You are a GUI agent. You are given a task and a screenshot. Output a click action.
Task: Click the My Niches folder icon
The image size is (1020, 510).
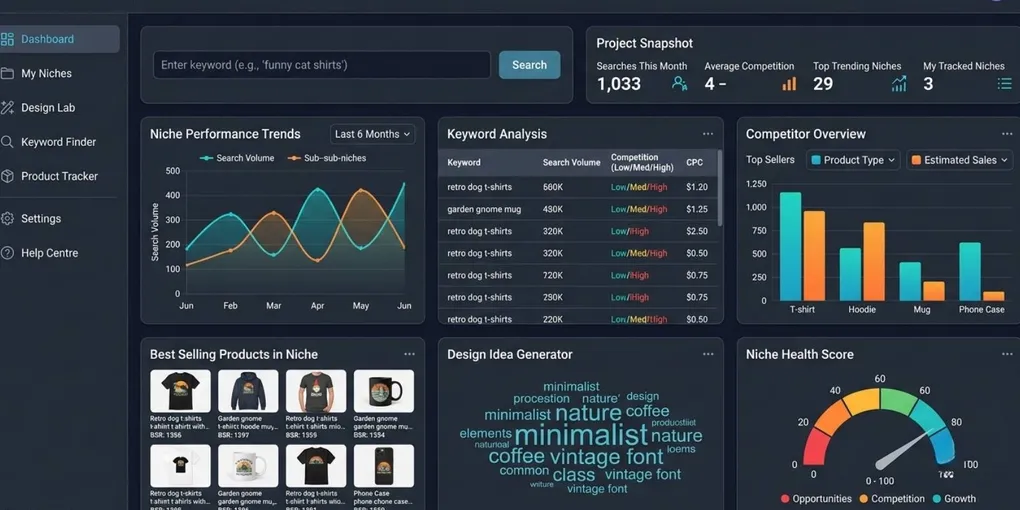(7, 74)
